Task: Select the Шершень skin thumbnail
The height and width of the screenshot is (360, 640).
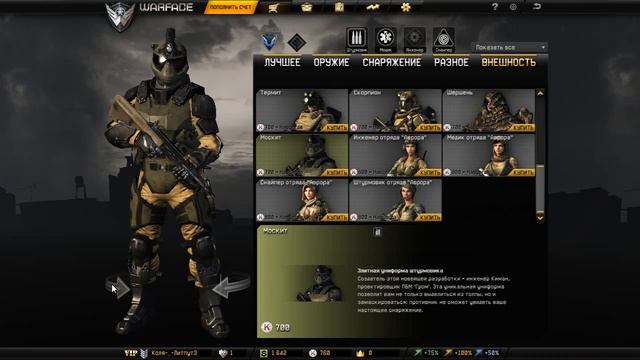Action: [x=489, y=110]
